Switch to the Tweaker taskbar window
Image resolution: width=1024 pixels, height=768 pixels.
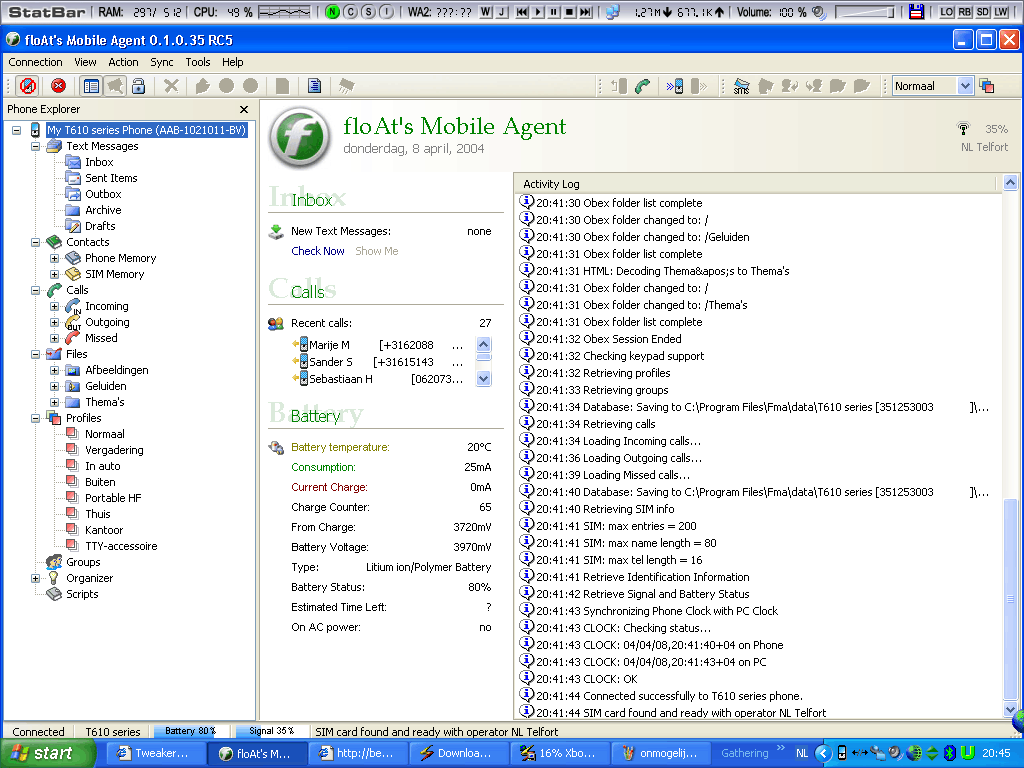click(x=154, y=753)
